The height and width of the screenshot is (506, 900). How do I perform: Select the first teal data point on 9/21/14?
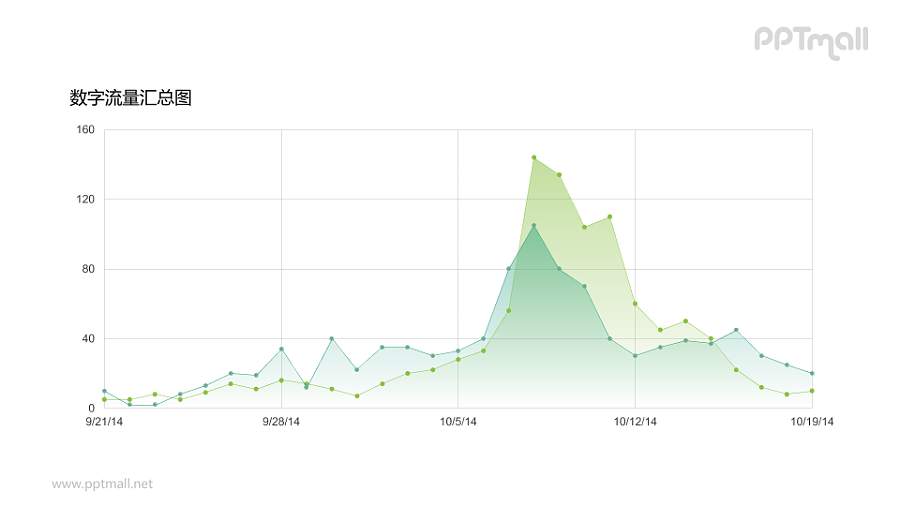click(104, 391)
